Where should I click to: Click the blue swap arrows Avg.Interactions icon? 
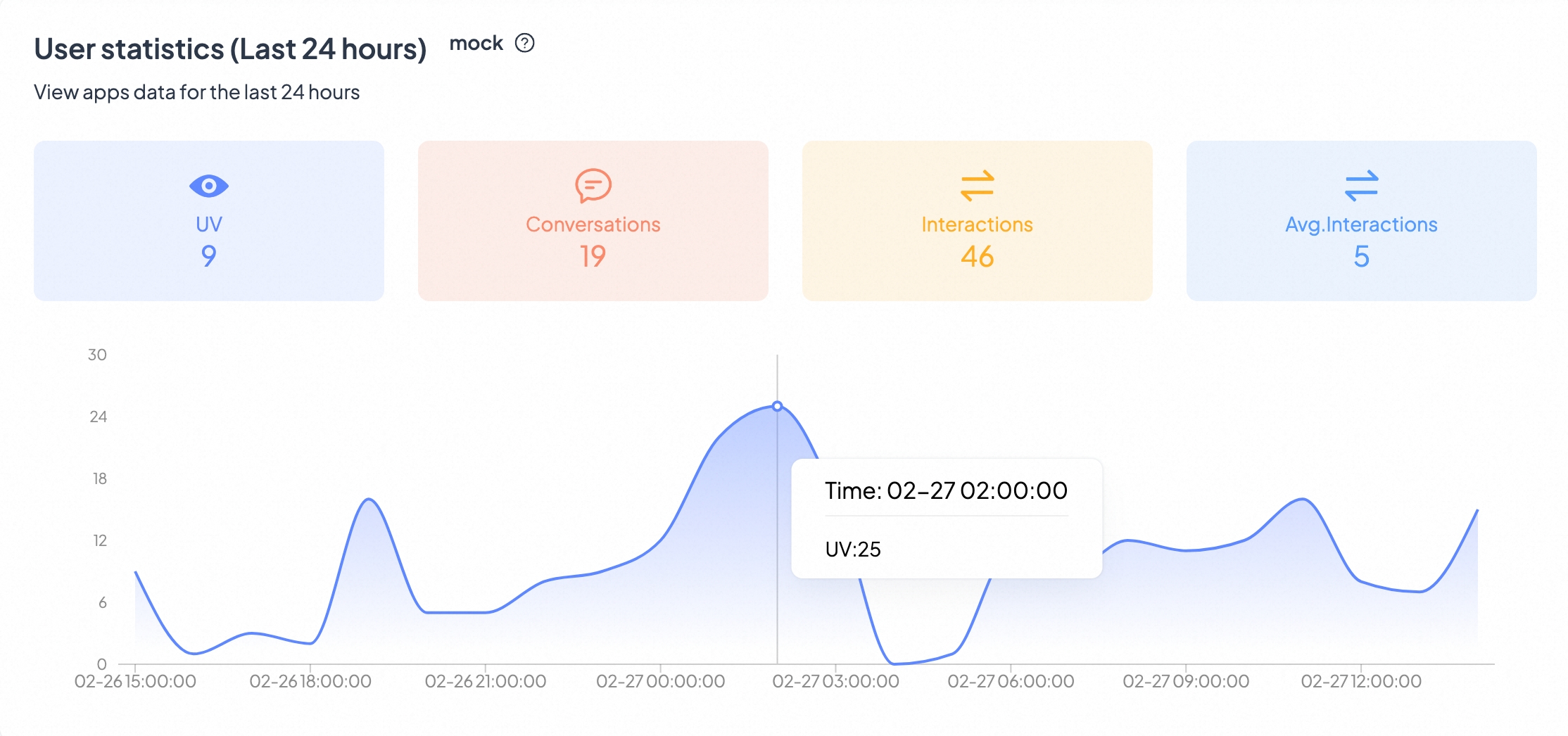pos(1361,186)
